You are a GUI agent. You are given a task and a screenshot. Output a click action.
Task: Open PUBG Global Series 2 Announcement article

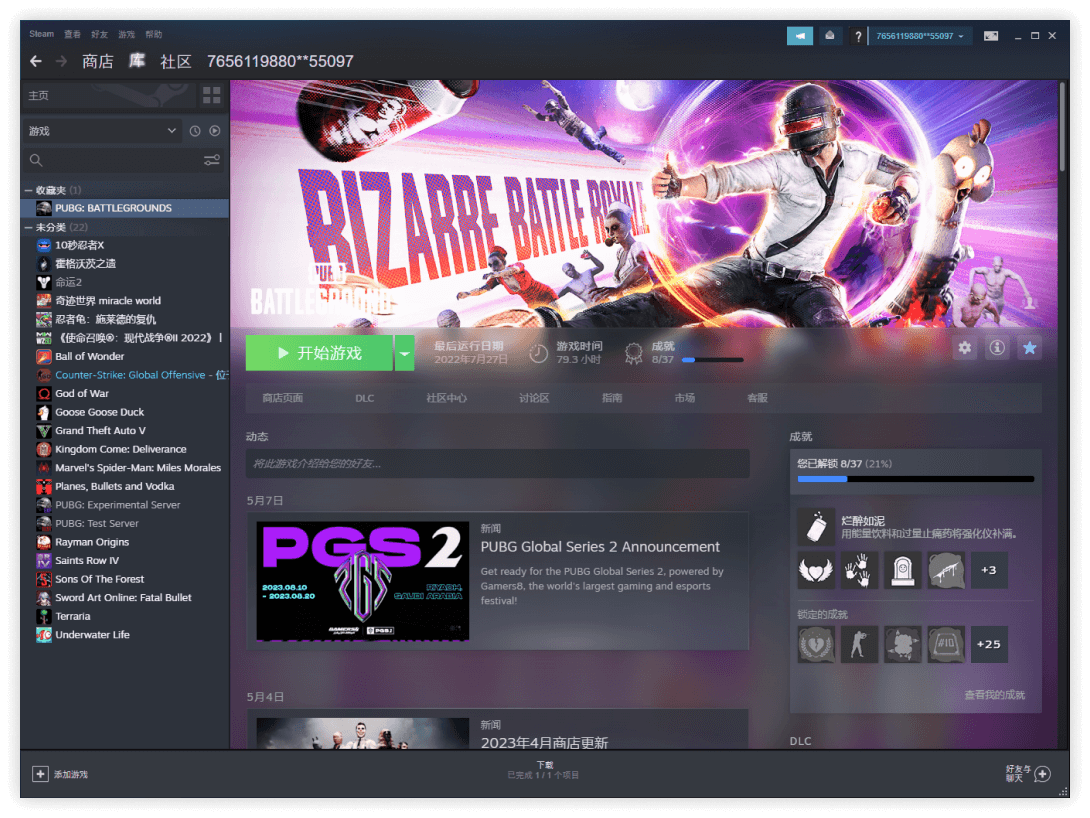(x=600, y=547)
